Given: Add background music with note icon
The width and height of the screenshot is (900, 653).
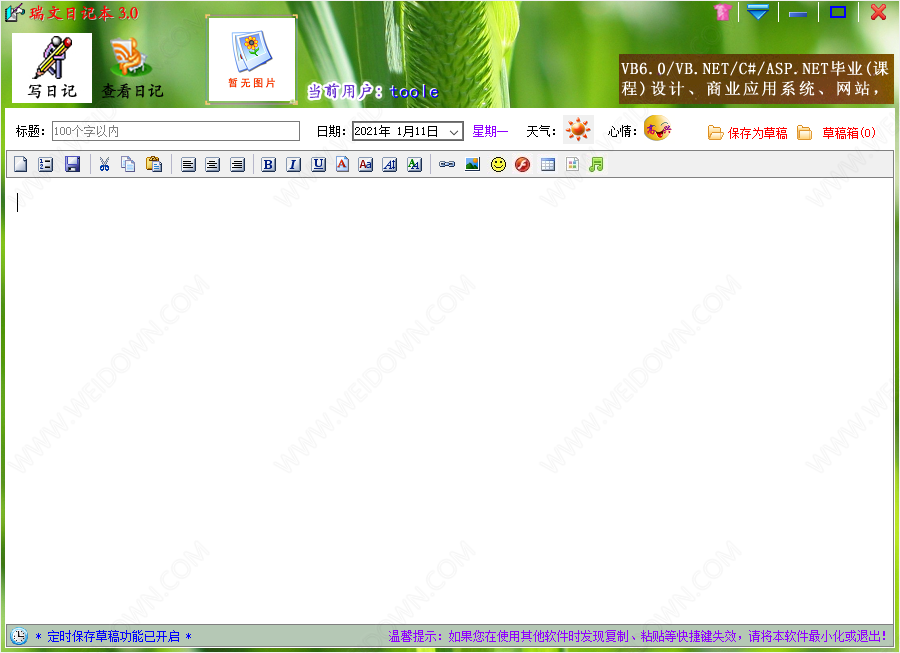Looking at the screenshot, I should 597,165.
